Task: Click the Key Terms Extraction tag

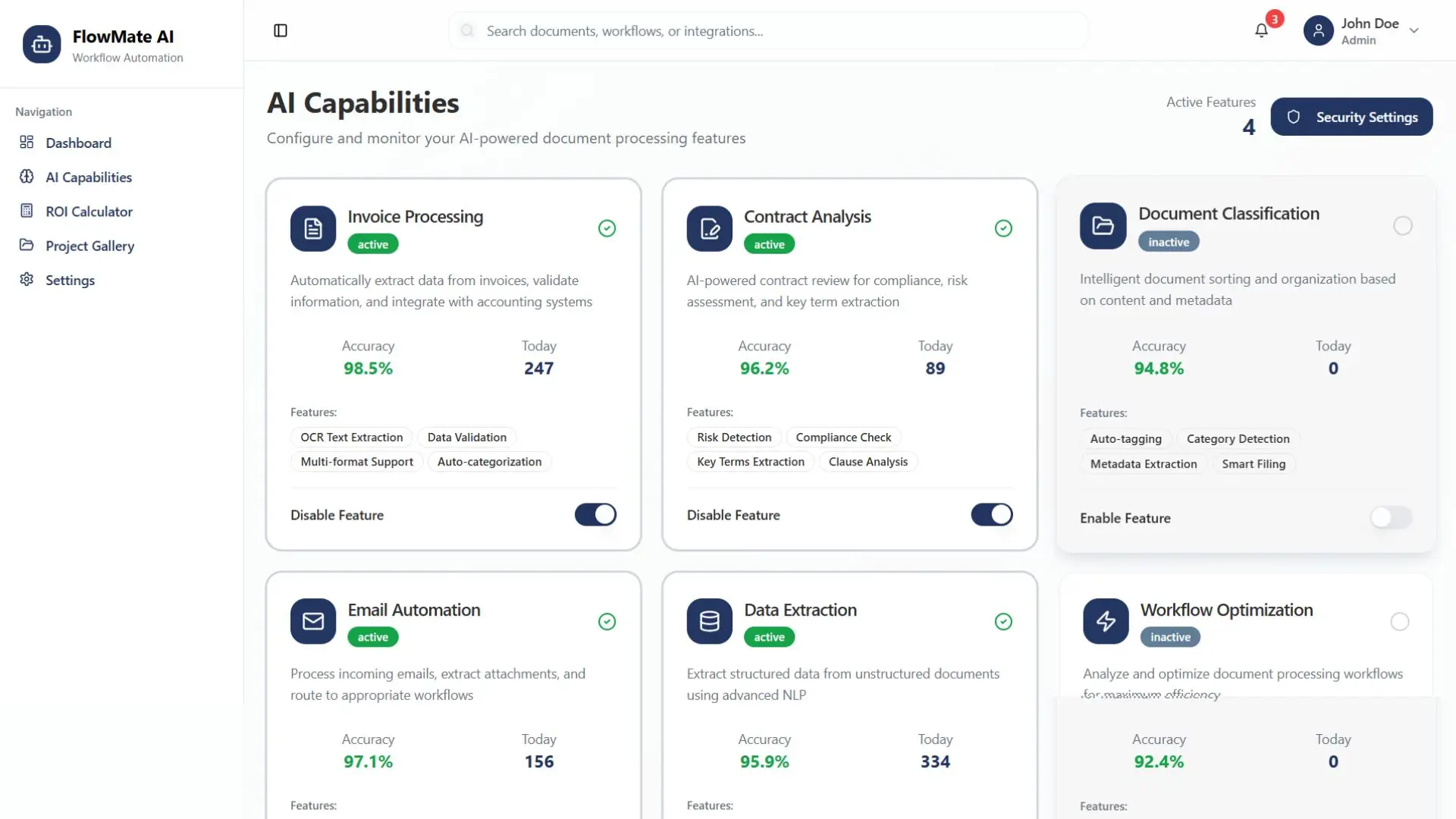Action: 751,461
